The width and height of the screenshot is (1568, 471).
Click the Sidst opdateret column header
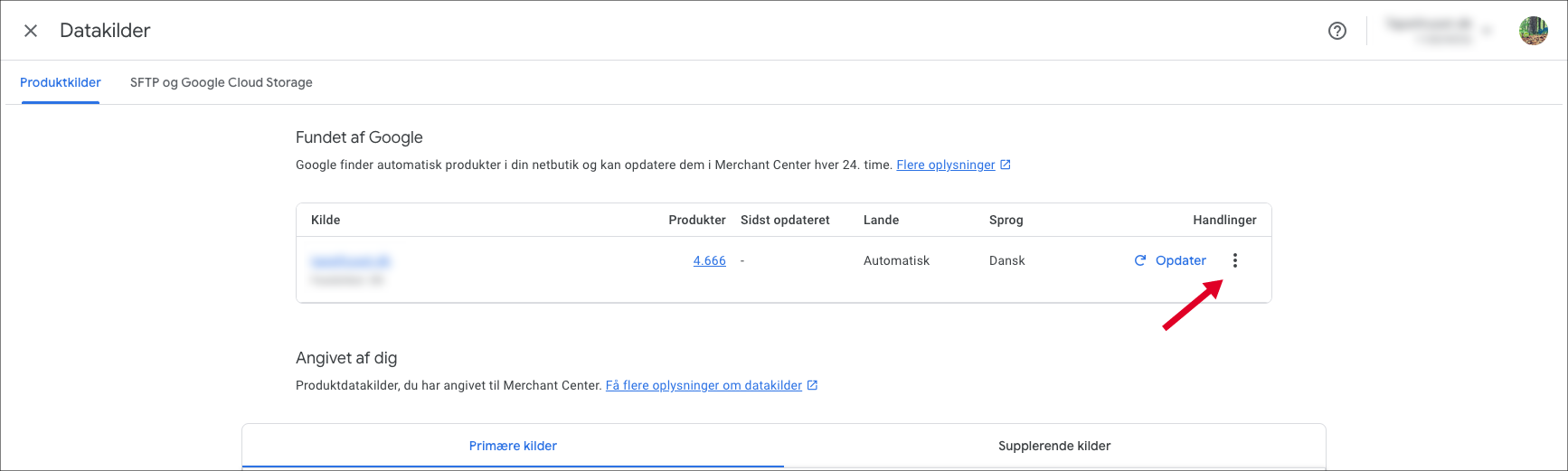coord(785,220)
